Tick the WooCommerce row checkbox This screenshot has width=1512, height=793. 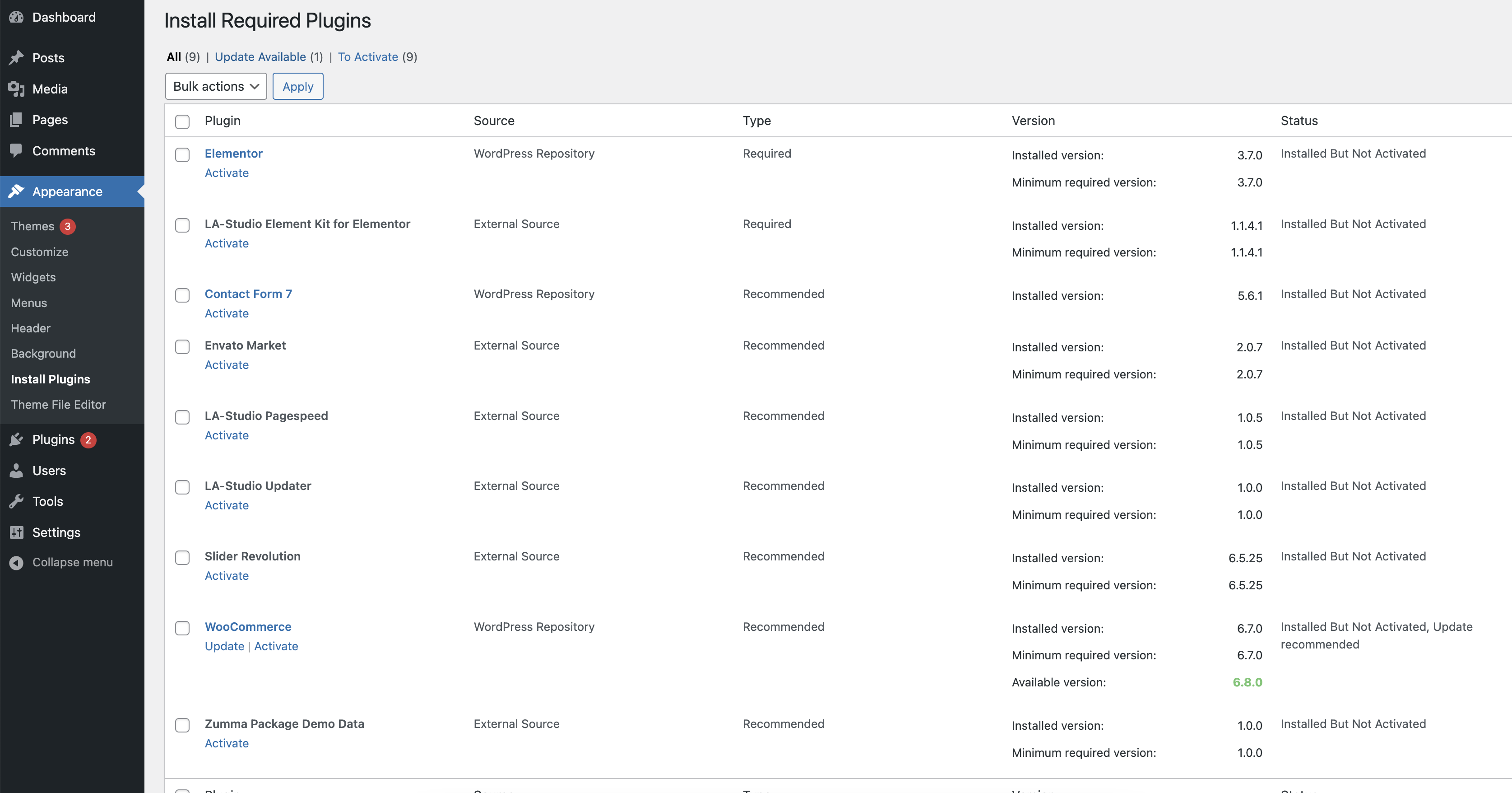click(182, 628)
